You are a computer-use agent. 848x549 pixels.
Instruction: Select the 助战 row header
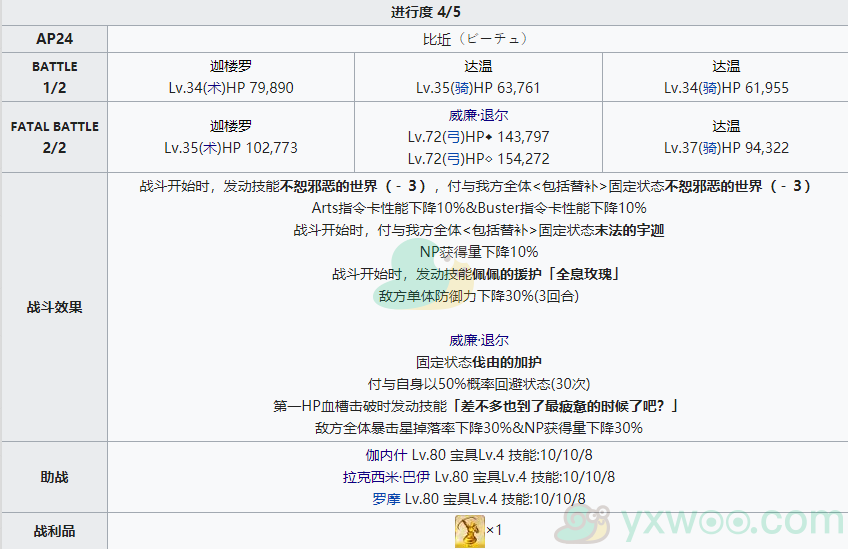[55, 477]
